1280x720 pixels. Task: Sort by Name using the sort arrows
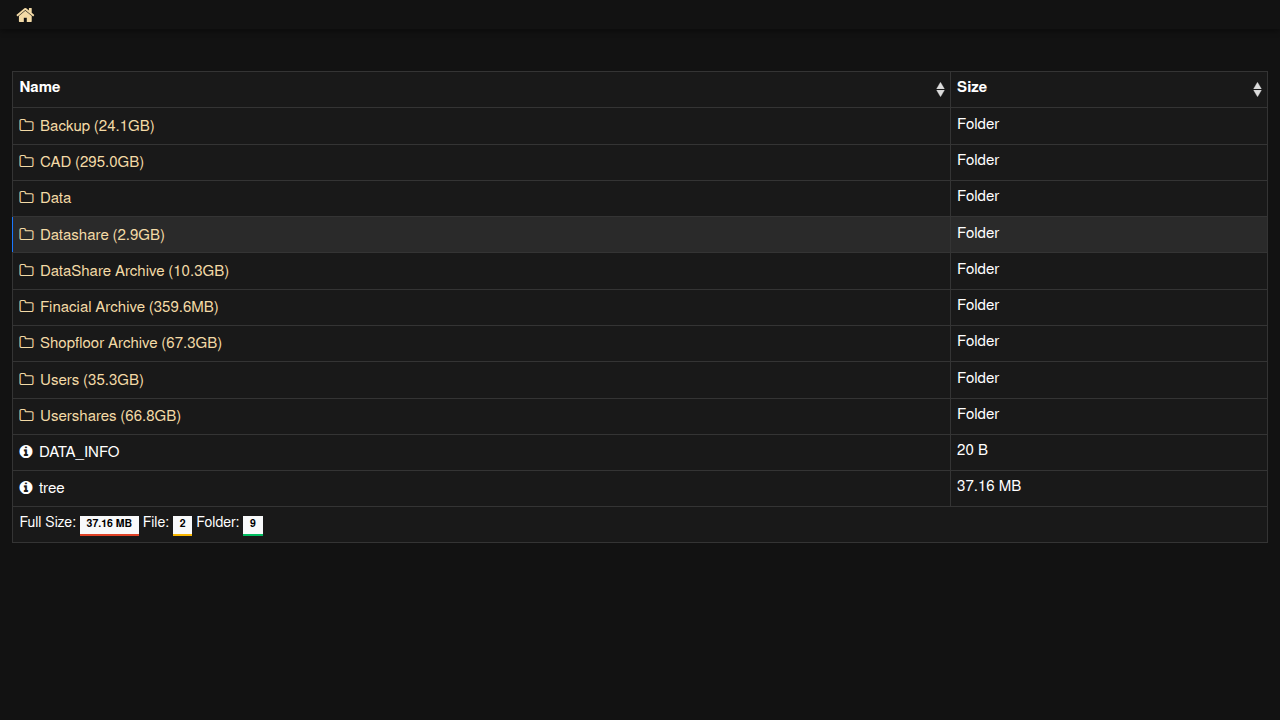pos(940,89)
